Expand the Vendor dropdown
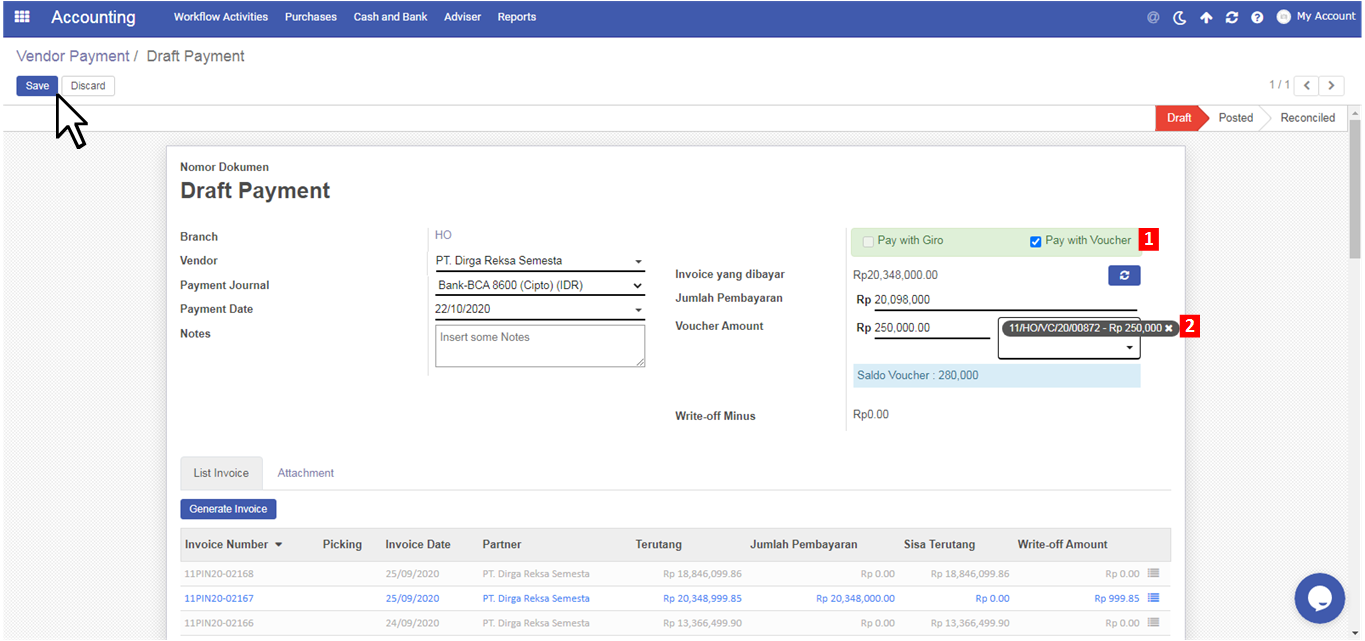The width and height of the screenshot is (1365, 641). (x=638, y=262)
